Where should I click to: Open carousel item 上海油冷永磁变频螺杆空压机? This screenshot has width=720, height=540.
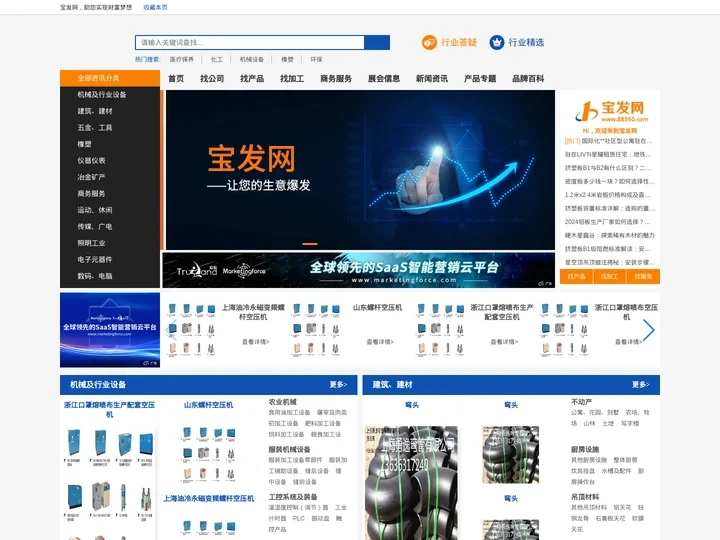pyautogui.click(x=253, y=312)
